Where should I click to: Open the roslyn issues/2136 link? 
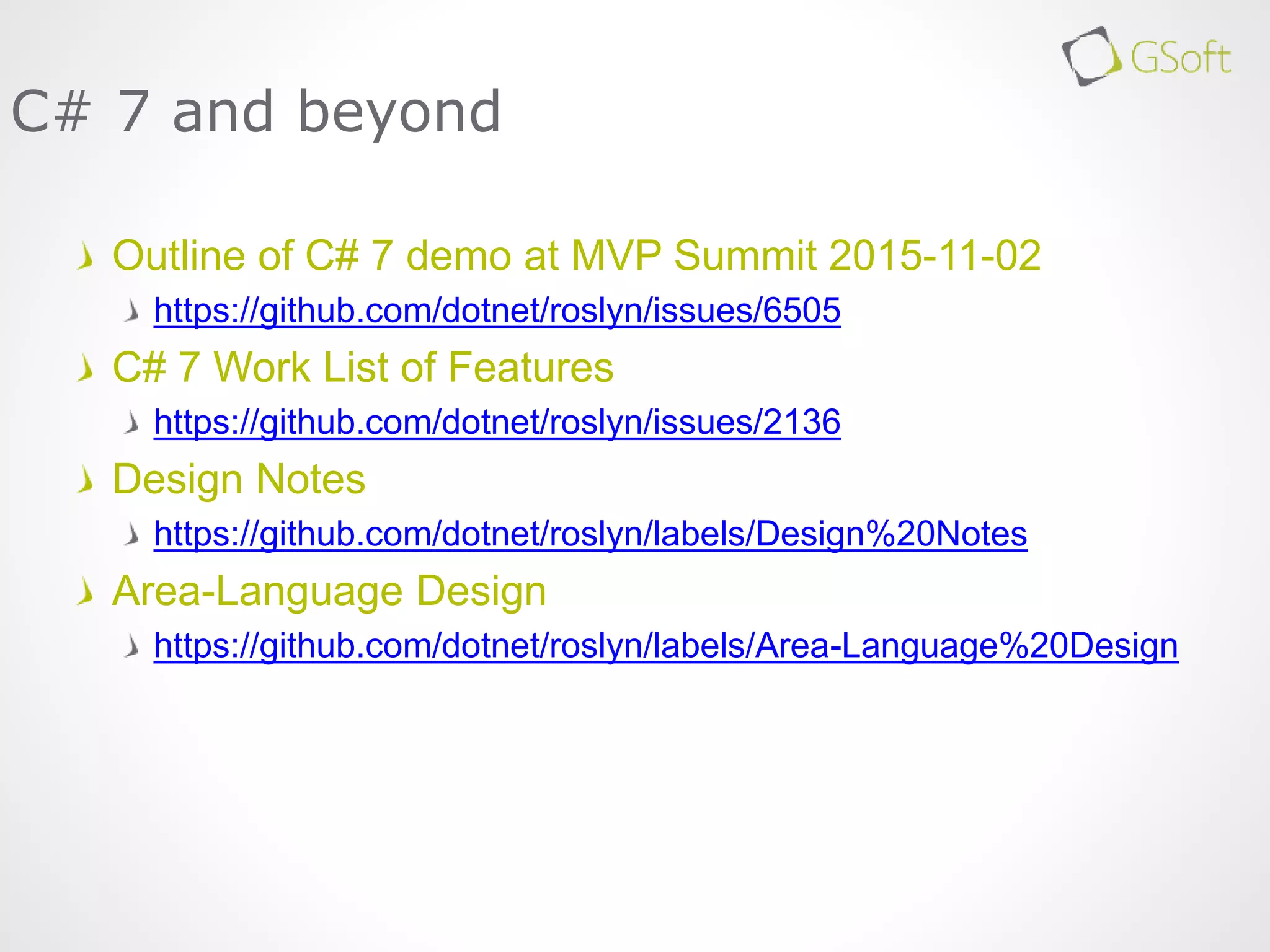pyautogui.click(x=497, y=422)
